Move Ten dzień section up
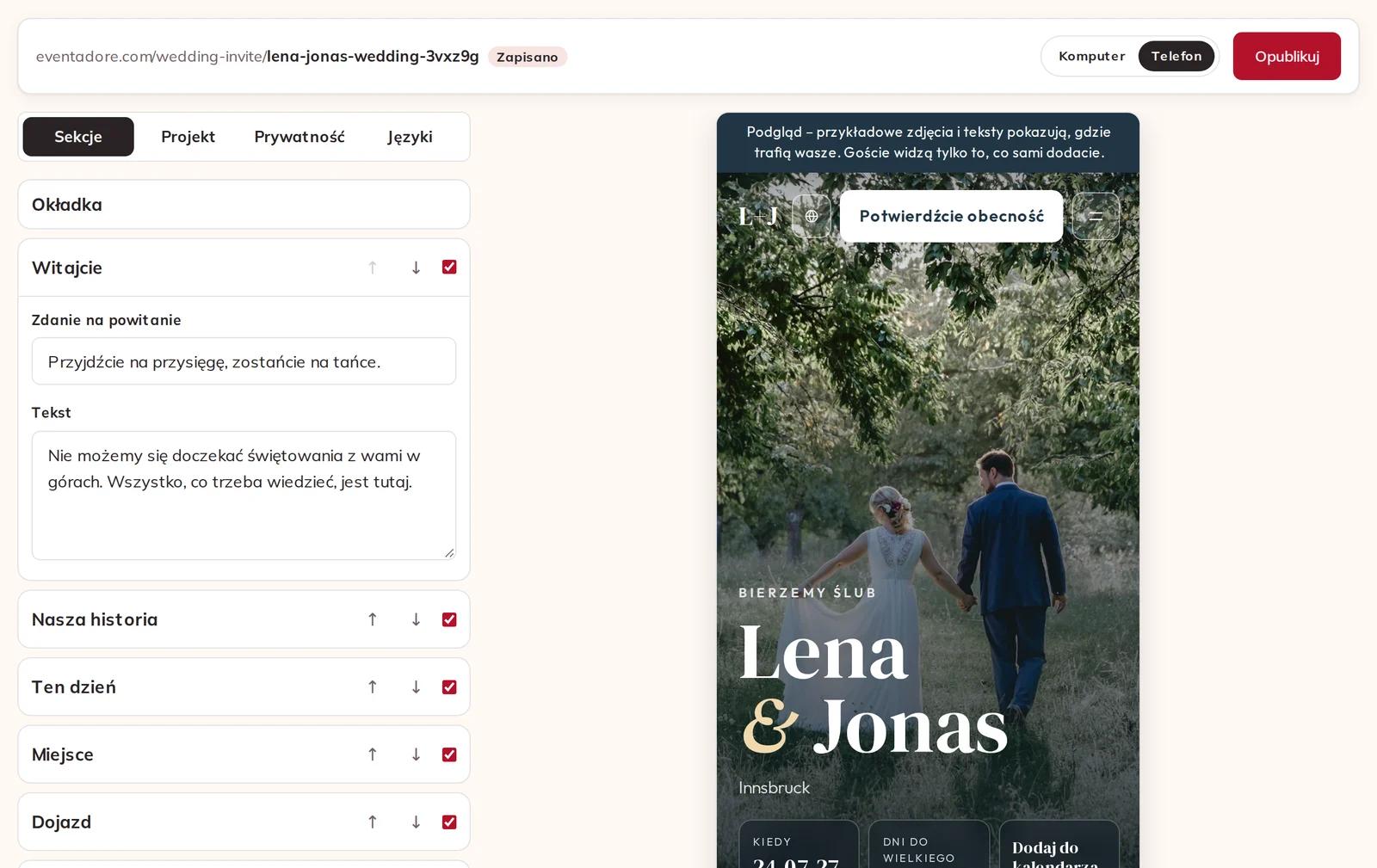 373,686
